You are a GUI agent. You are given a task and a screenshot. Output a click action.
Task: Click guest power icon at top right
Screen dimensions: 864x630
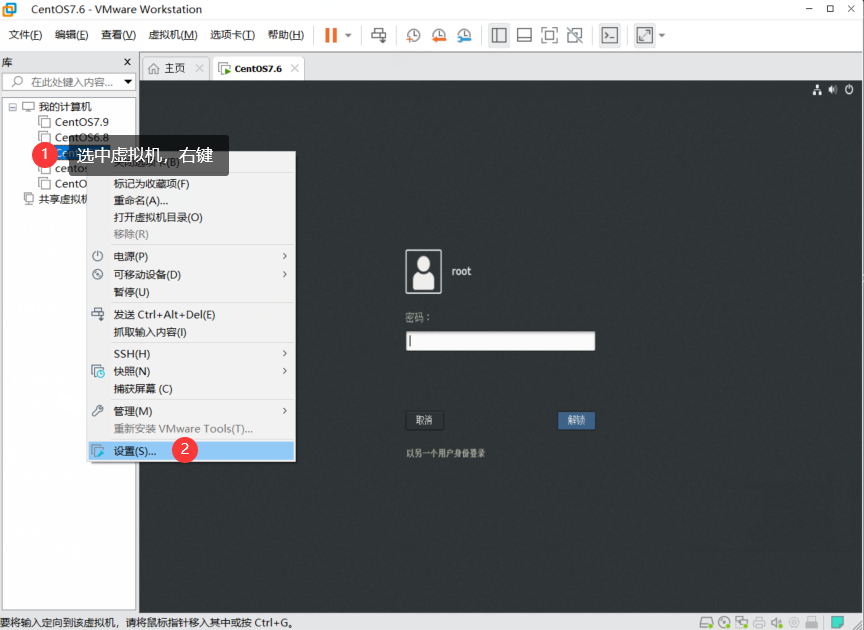tap(849, 89)
